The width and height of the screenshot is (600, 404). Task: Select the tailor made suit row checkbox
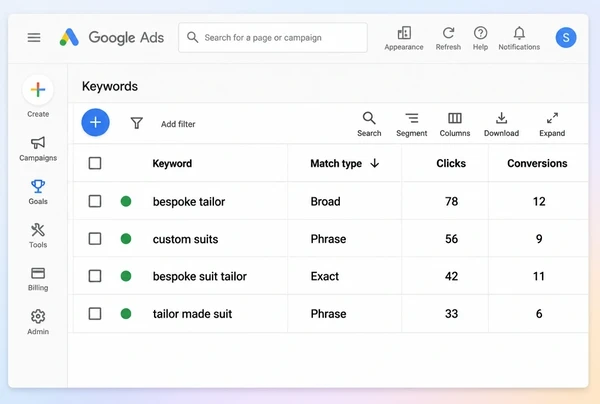coord(95,314)
